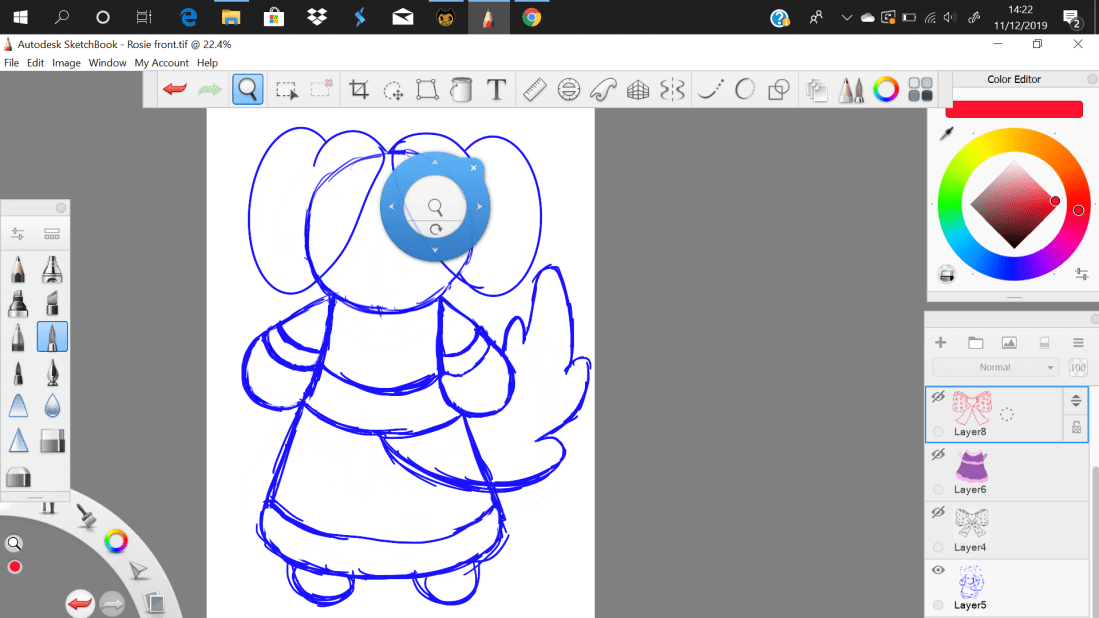The width and height of the screenshot is (1099, 618).
Task: Open the My Account menu
Action: (x=162, y=63)
